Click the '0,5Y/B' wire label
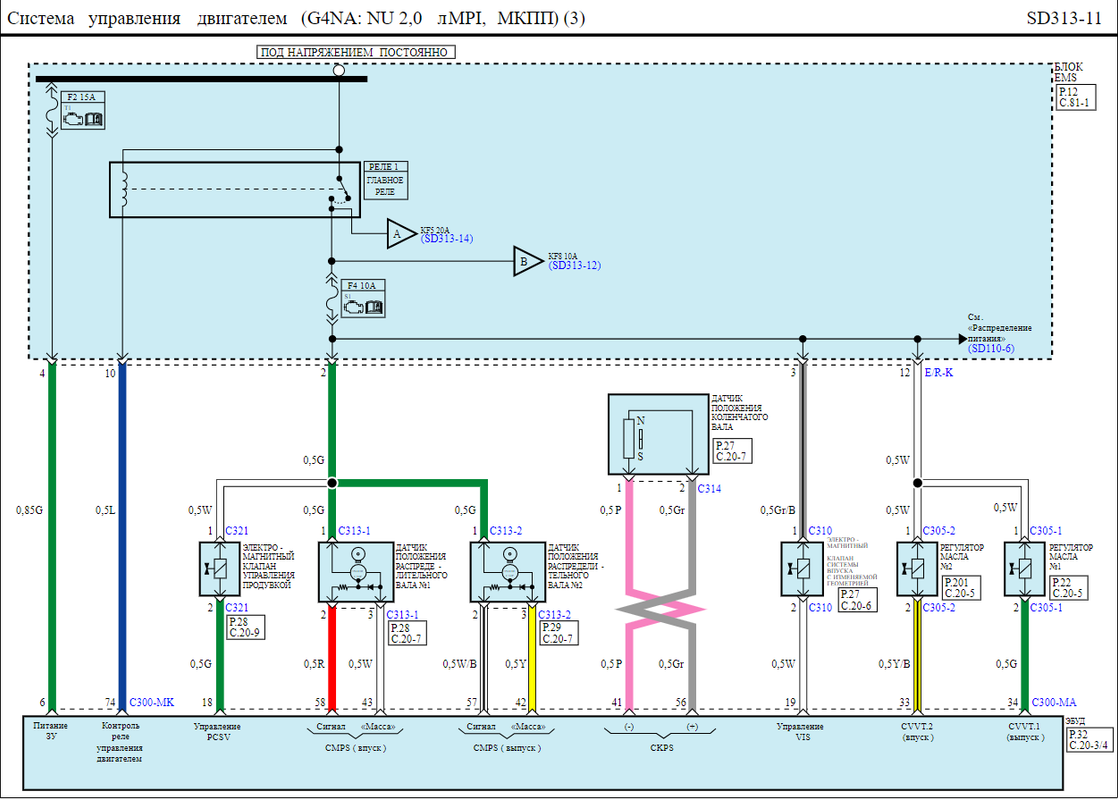Viewport: 1118px width, 800px height. pyautogui.click(x=894, y=664)
